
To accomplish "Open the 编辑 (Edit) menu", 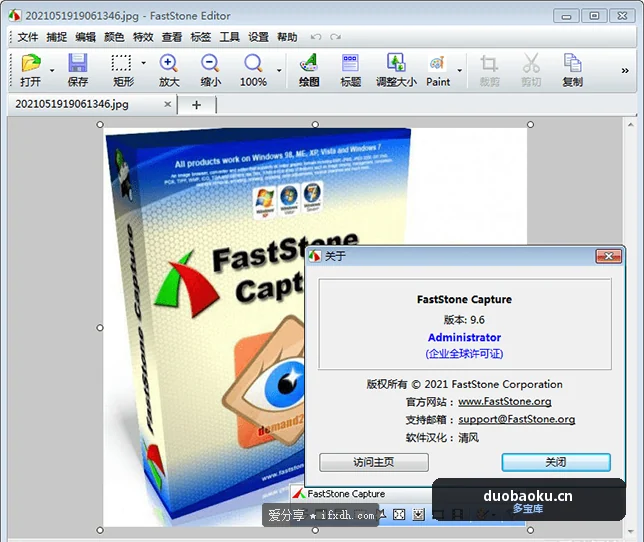I will tap(85, 37).
